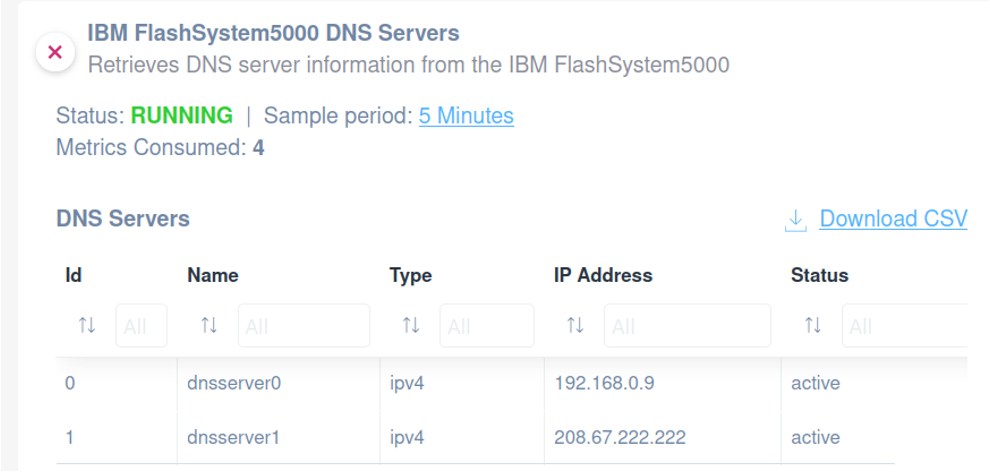Screen dimensions: 990x472
Task: Click the Name column header
Action: [213, 275]
